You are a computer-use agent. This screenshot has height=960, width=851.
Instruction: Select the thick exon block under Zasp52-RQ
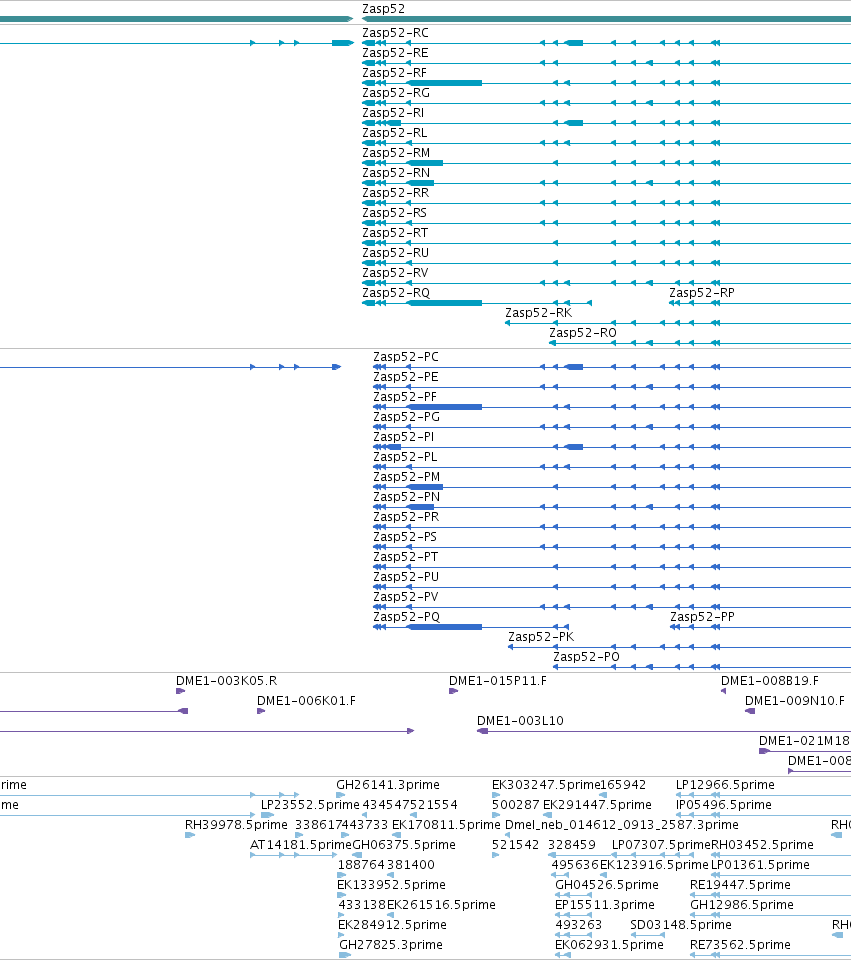coord(445,302)
